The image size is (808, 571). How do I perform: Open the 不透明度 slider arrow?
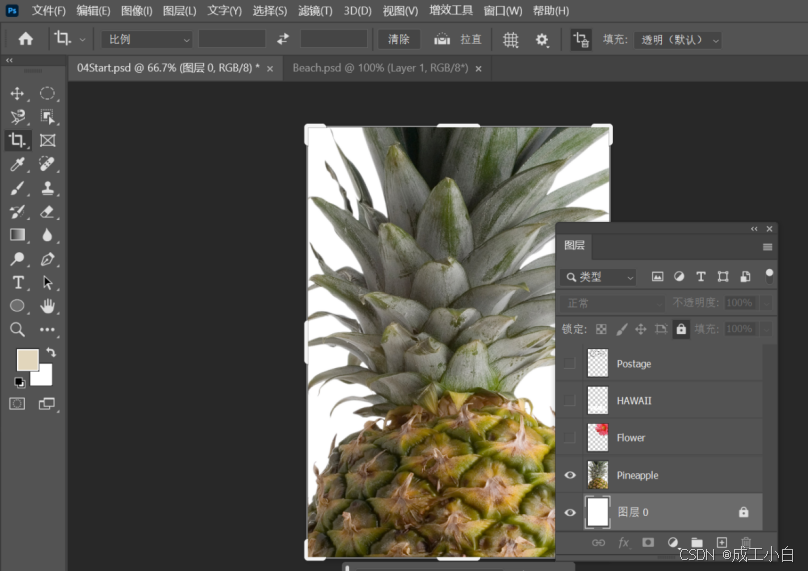766,303
